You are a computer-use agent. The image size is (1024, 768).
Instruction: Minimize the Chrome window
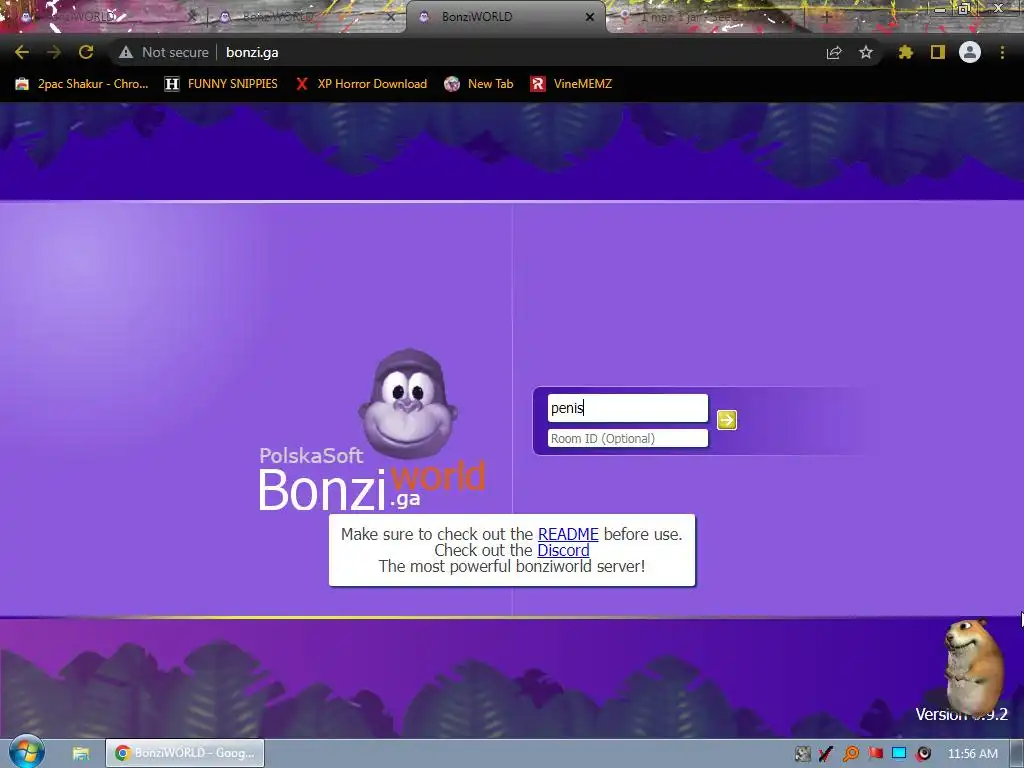click(x=940, y=9)
